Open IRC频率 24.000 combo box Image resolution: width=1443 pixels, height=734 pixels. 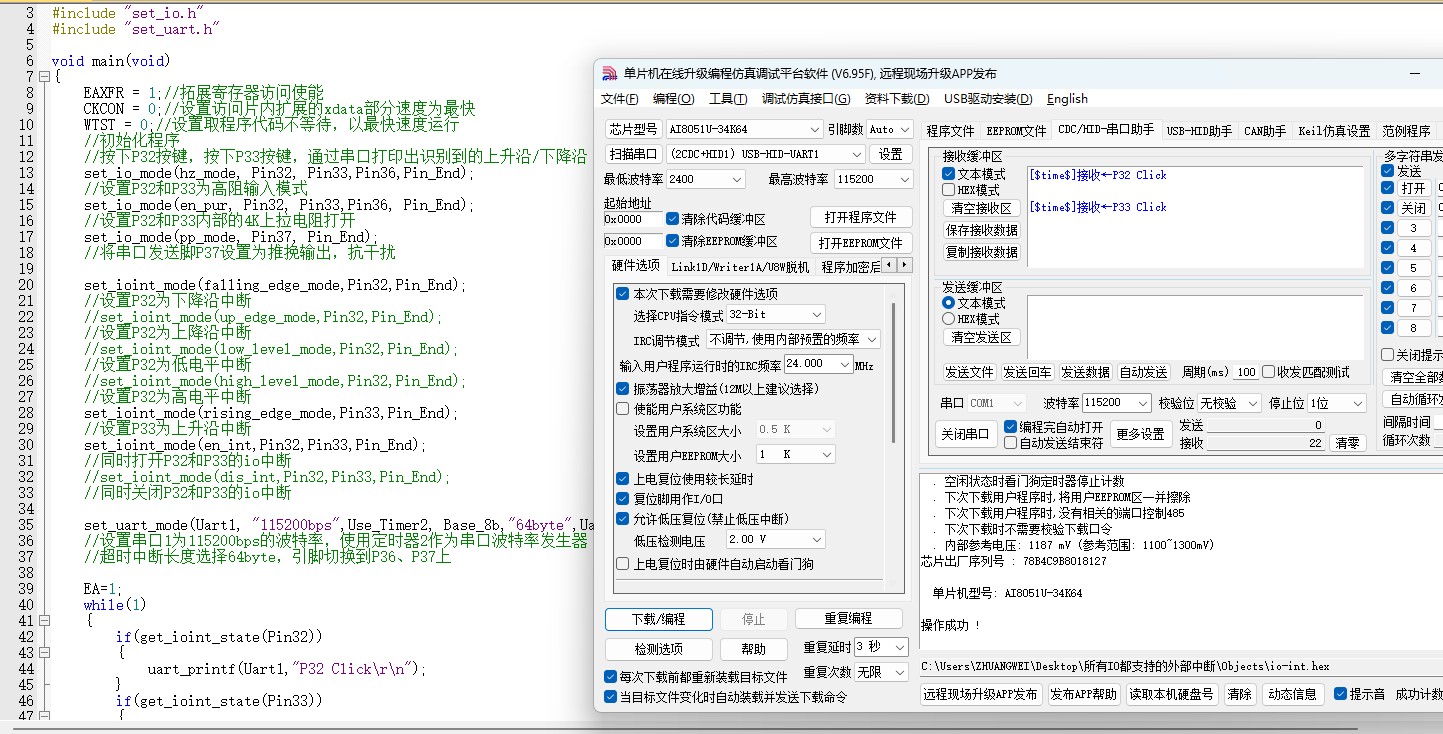coord(818,364)
